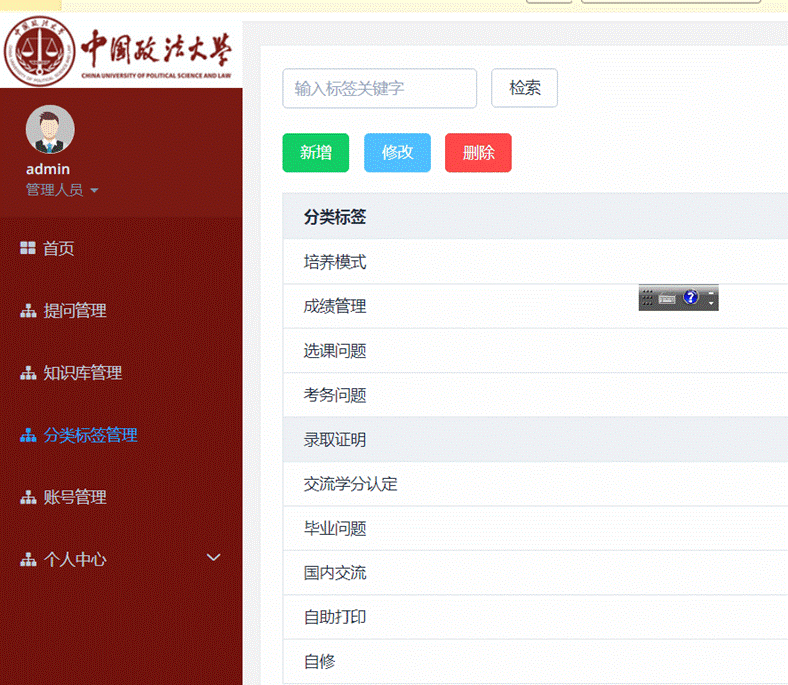The width and height of the screenshot is (788, 685).
Task: Focus the 输入标签关键字 search field
Action: (379, 88)
